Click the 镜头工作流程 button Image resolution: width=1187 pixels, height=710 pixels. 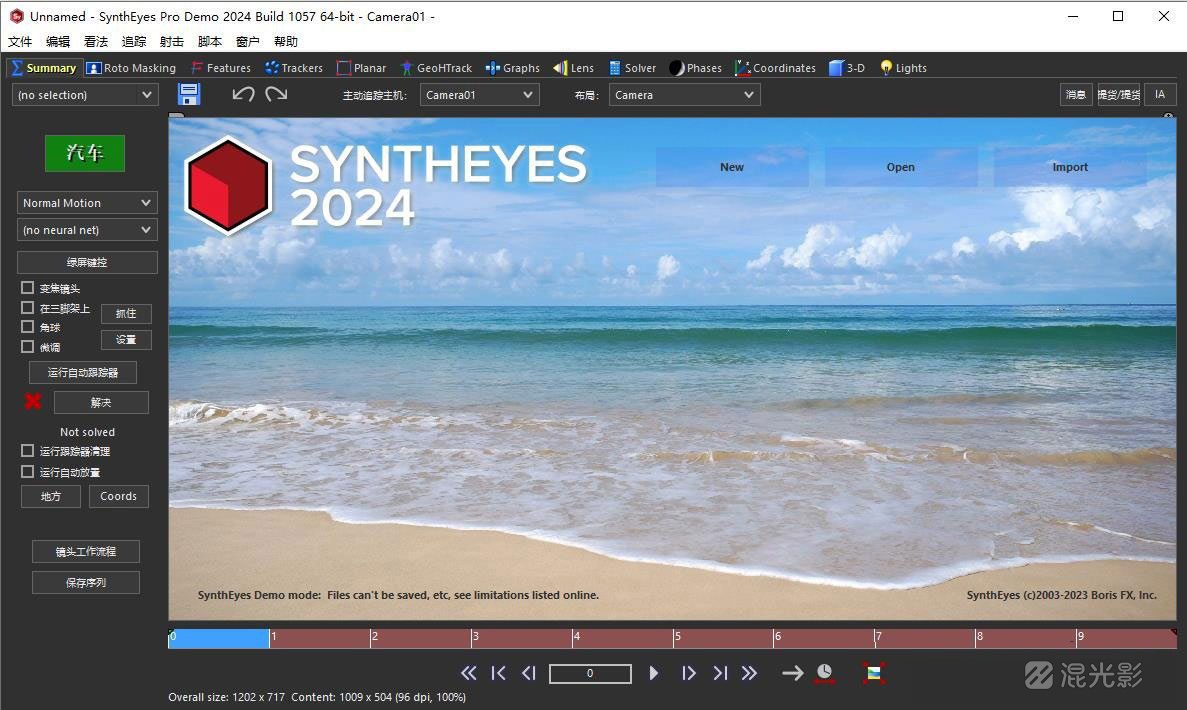86,552
